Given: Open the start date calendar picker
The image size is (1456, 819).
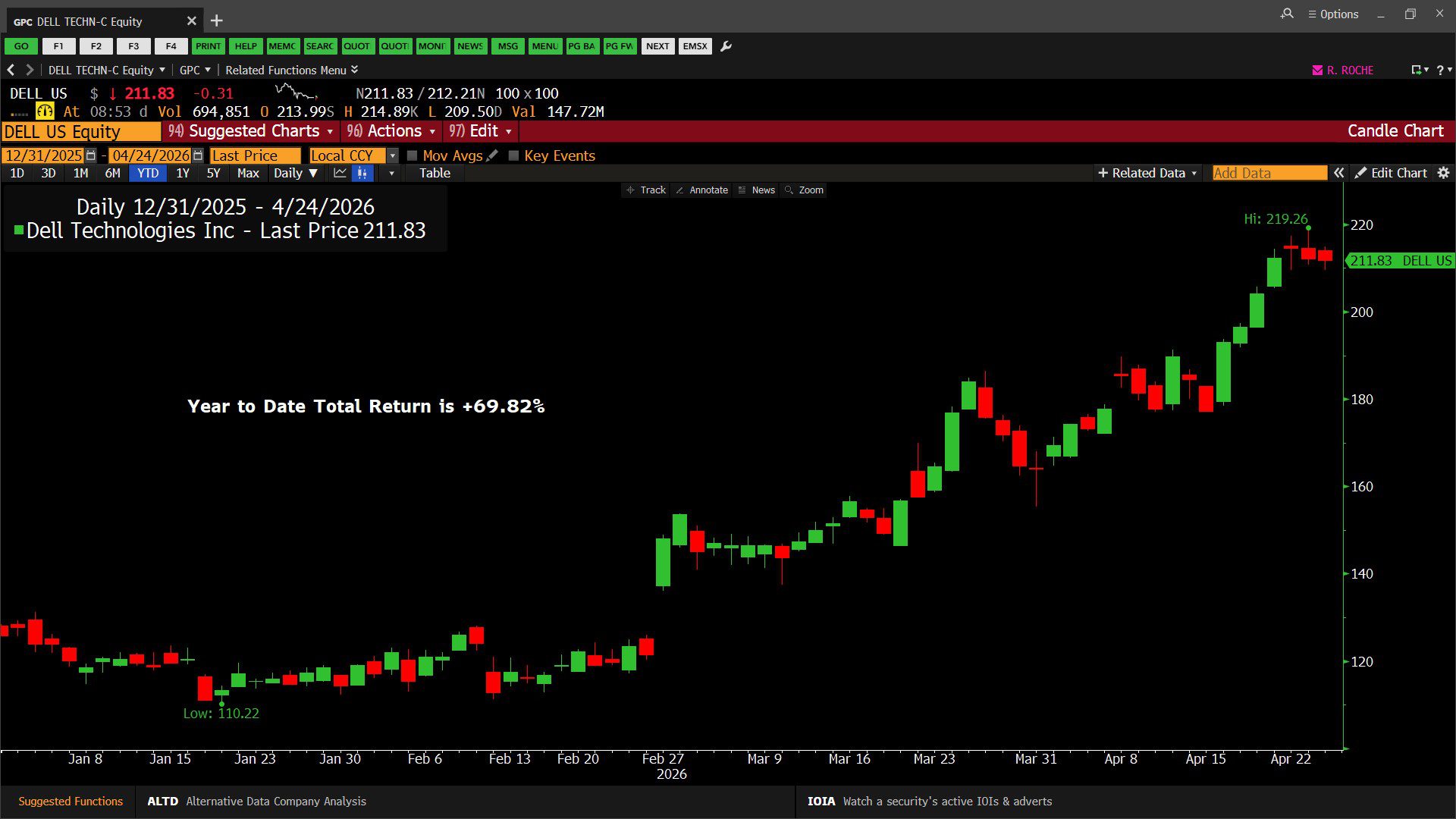Looking at the screenshot, I should (x=91, y=155).
